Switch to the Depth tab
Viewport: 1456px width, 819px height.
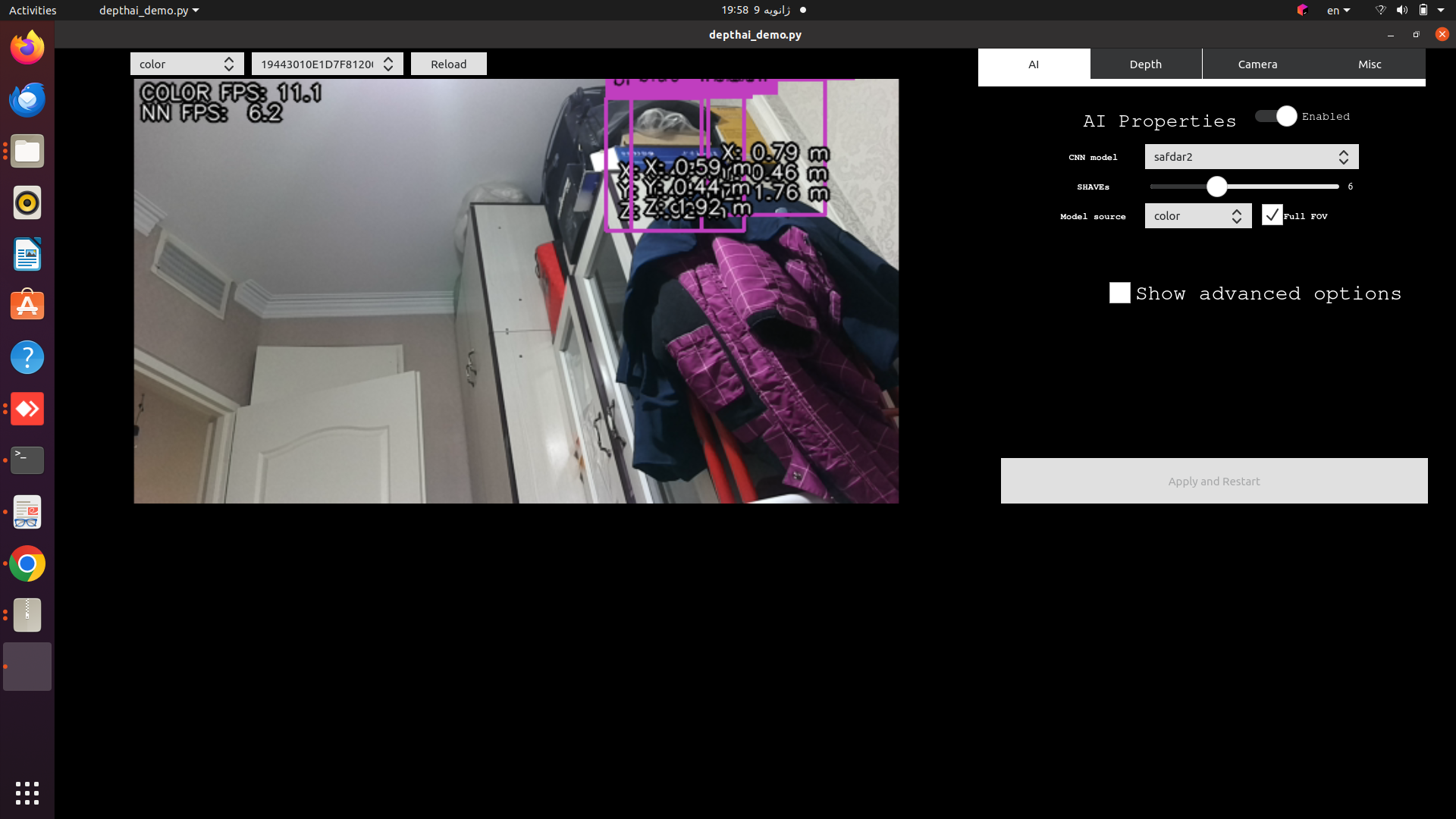1145,64
